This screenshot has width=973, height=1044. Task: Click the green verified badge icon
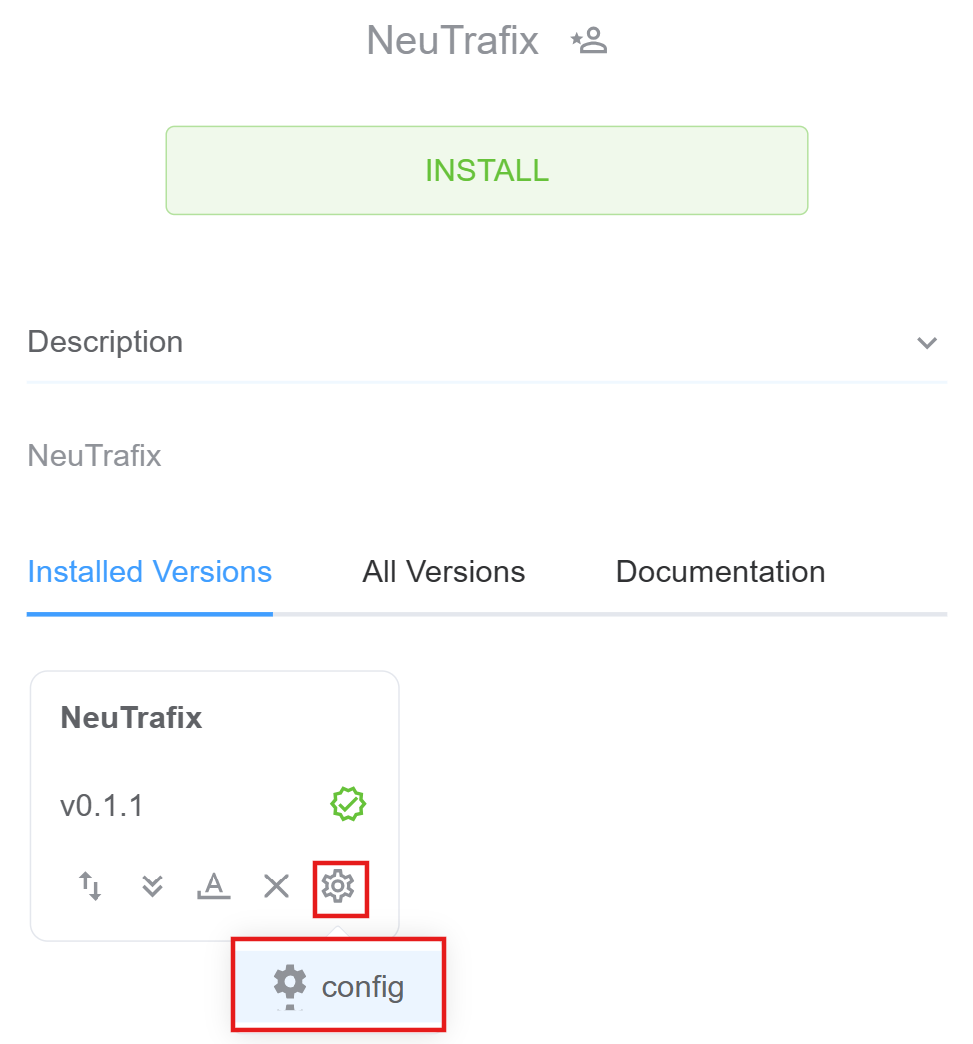tap(348, 803)
